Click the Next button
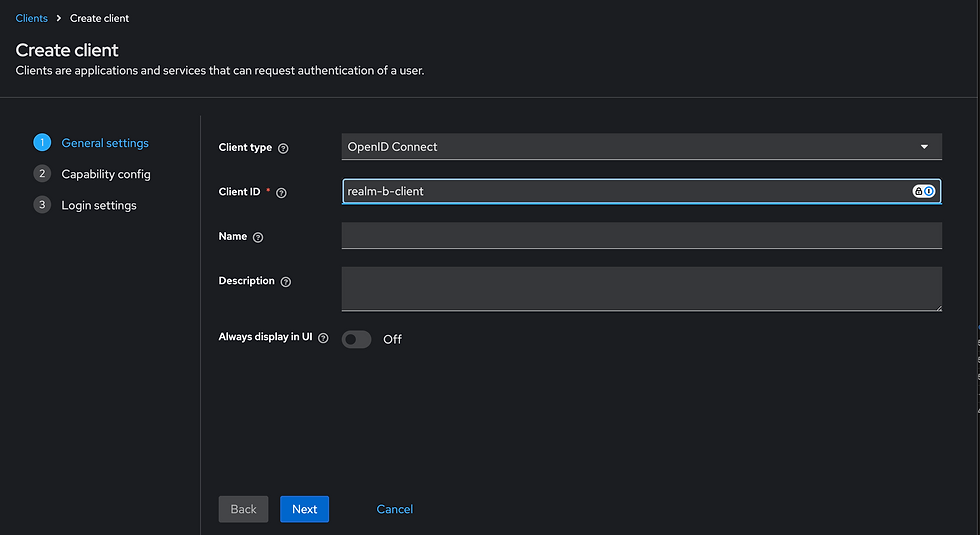 pyautogui.click(x=304, y=509)
